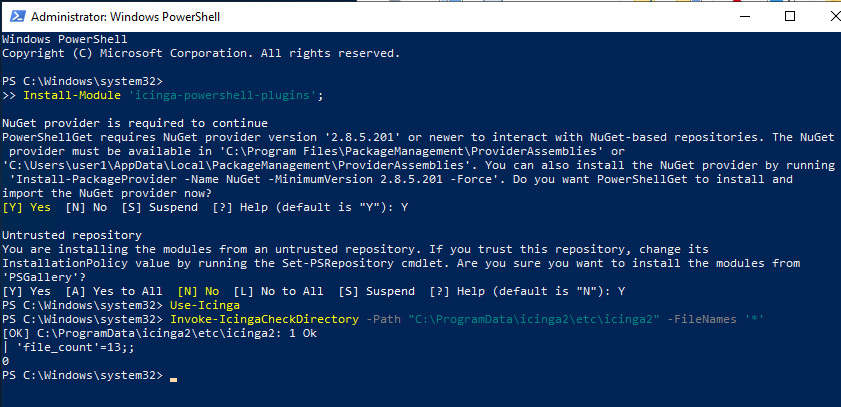Image resolution: width=841 pixels, height=407 pixels.
Task: Click [L] No to All option
Action: [x=278, y=291]
